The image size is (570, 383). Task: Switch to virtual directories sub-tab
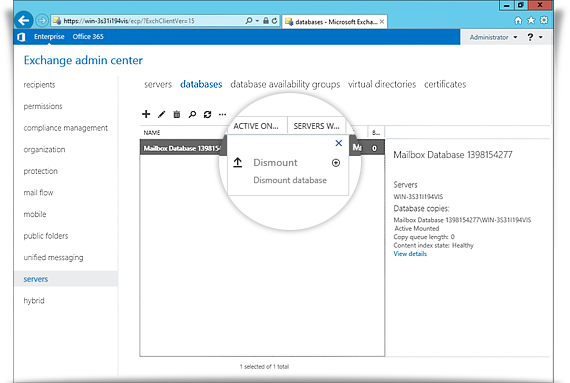pos(382,84)
